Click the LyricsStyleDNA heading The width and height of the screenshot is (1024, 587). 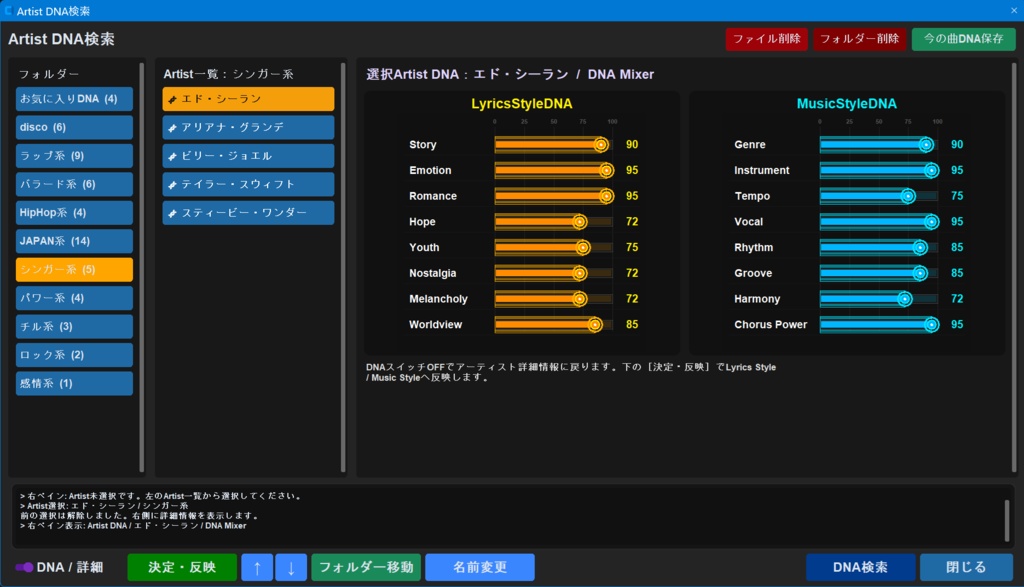[x=522, y=104]
